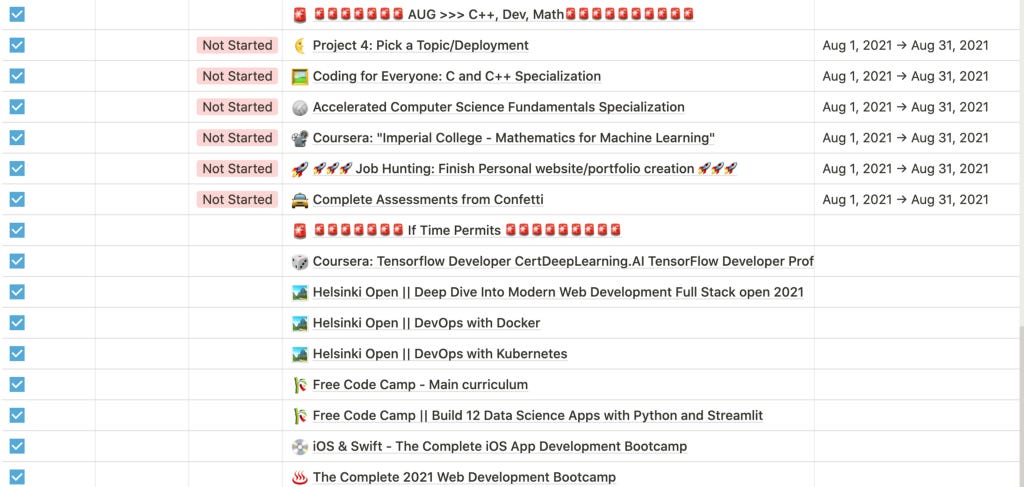Image resolution: width=1024 pixels, height=487 pixels.
Task: Open Not Started status for Imperial College Mathematics
Action: (x=237, y=138)
